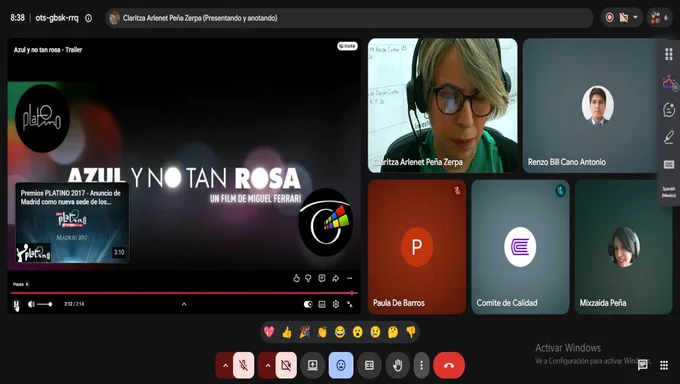
Task: Click the recording indicator icon
Action: 609,18
